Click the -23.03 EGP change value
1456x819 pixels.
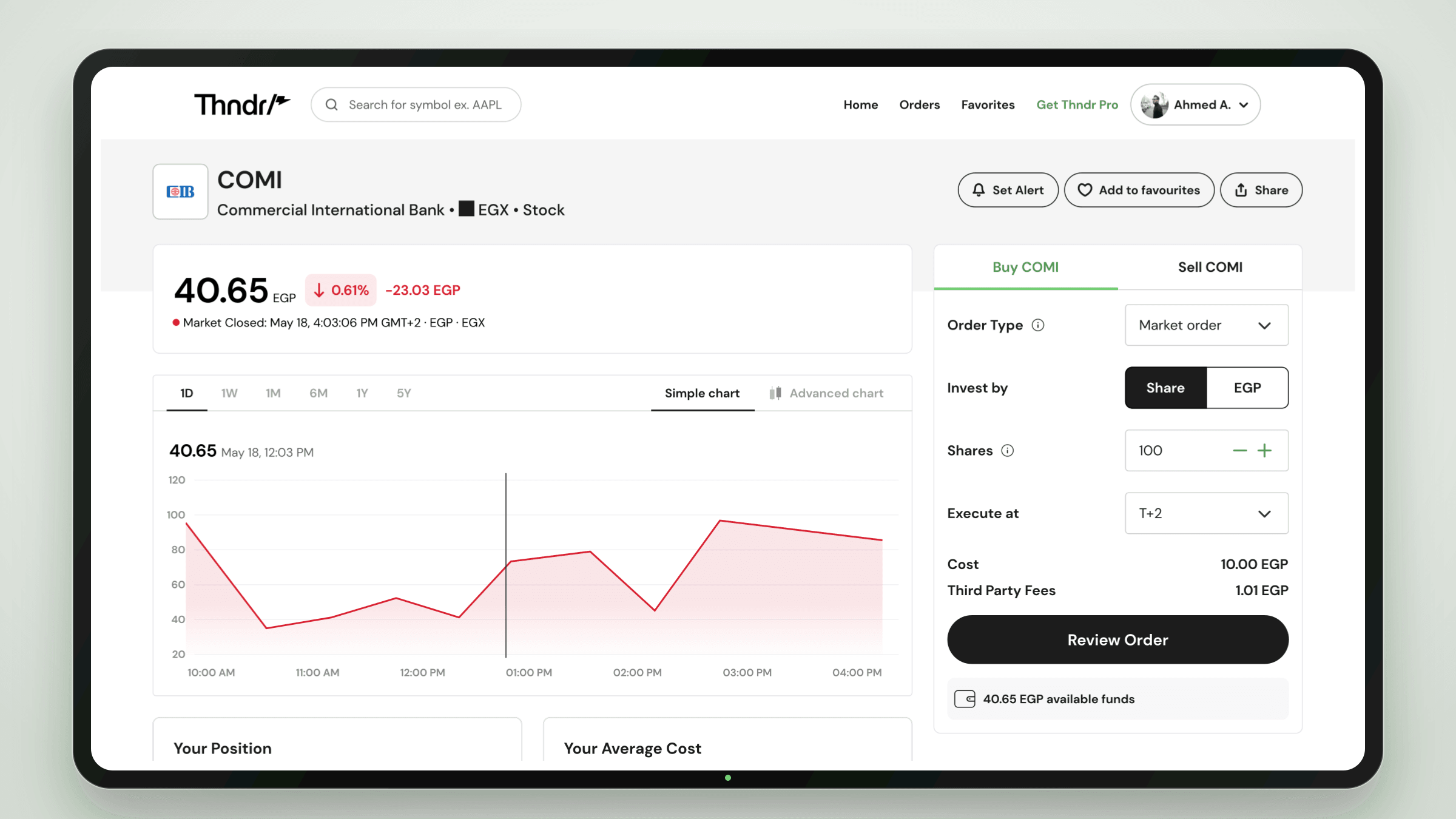click(423, 290)
